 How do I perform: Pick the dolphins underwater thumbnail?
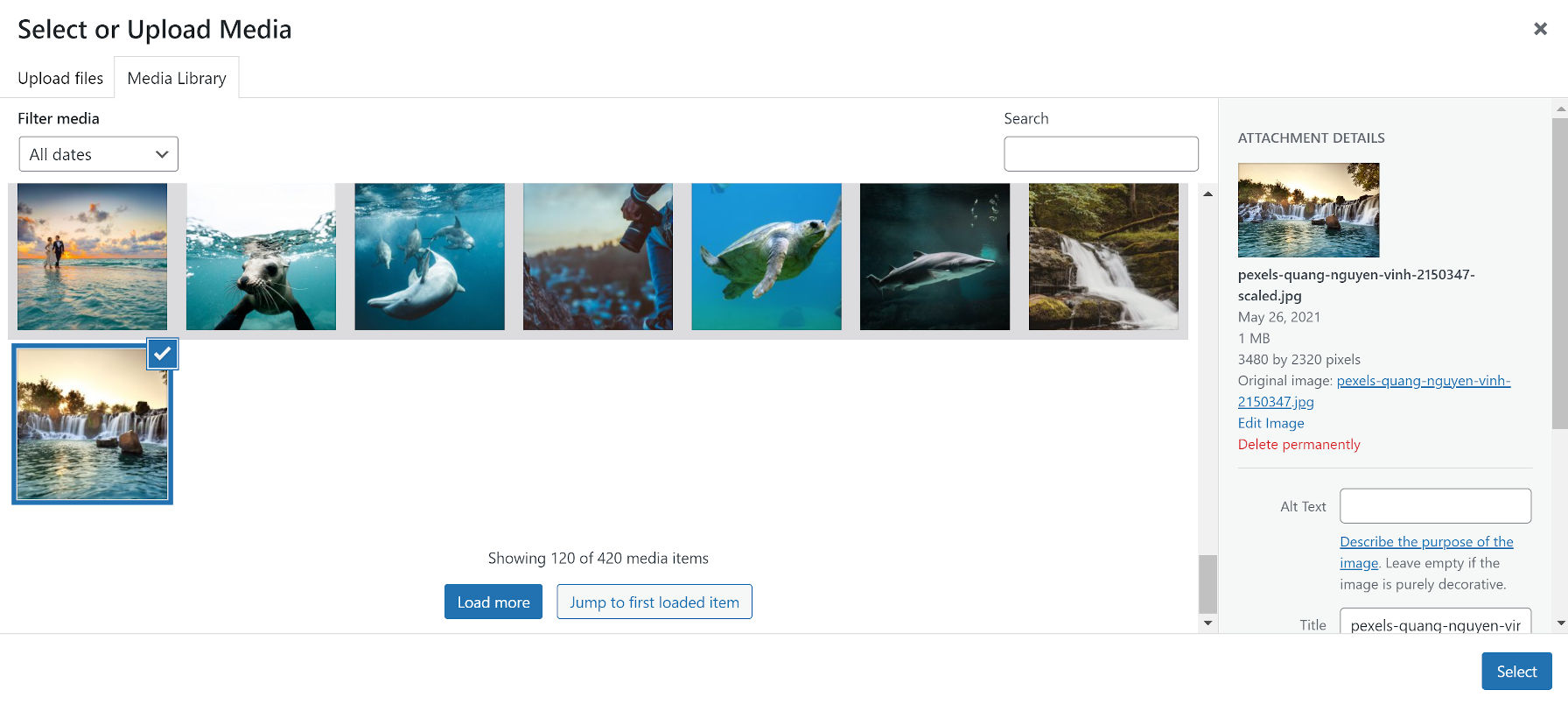point(429,257)
